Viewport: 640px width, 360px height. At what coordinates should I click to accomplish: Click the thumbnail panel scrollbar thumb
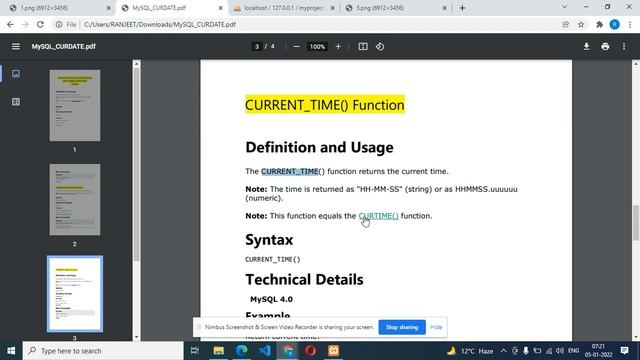pyautogui.click(x=136, y=164)
